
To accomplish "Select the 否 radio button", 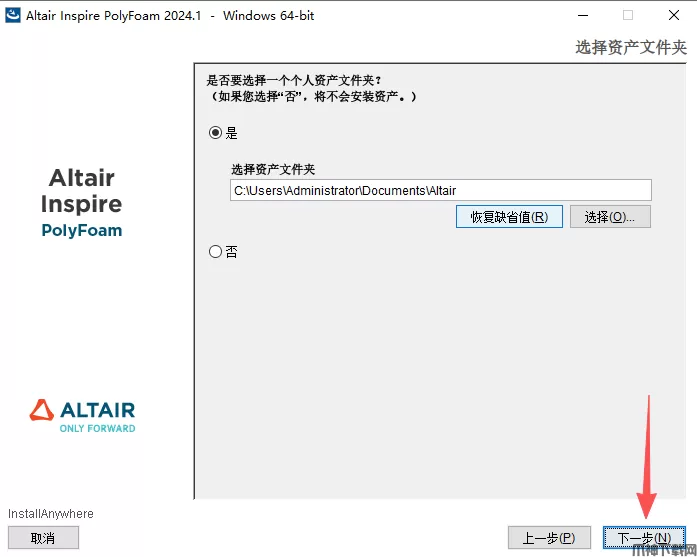I will 216,252.
